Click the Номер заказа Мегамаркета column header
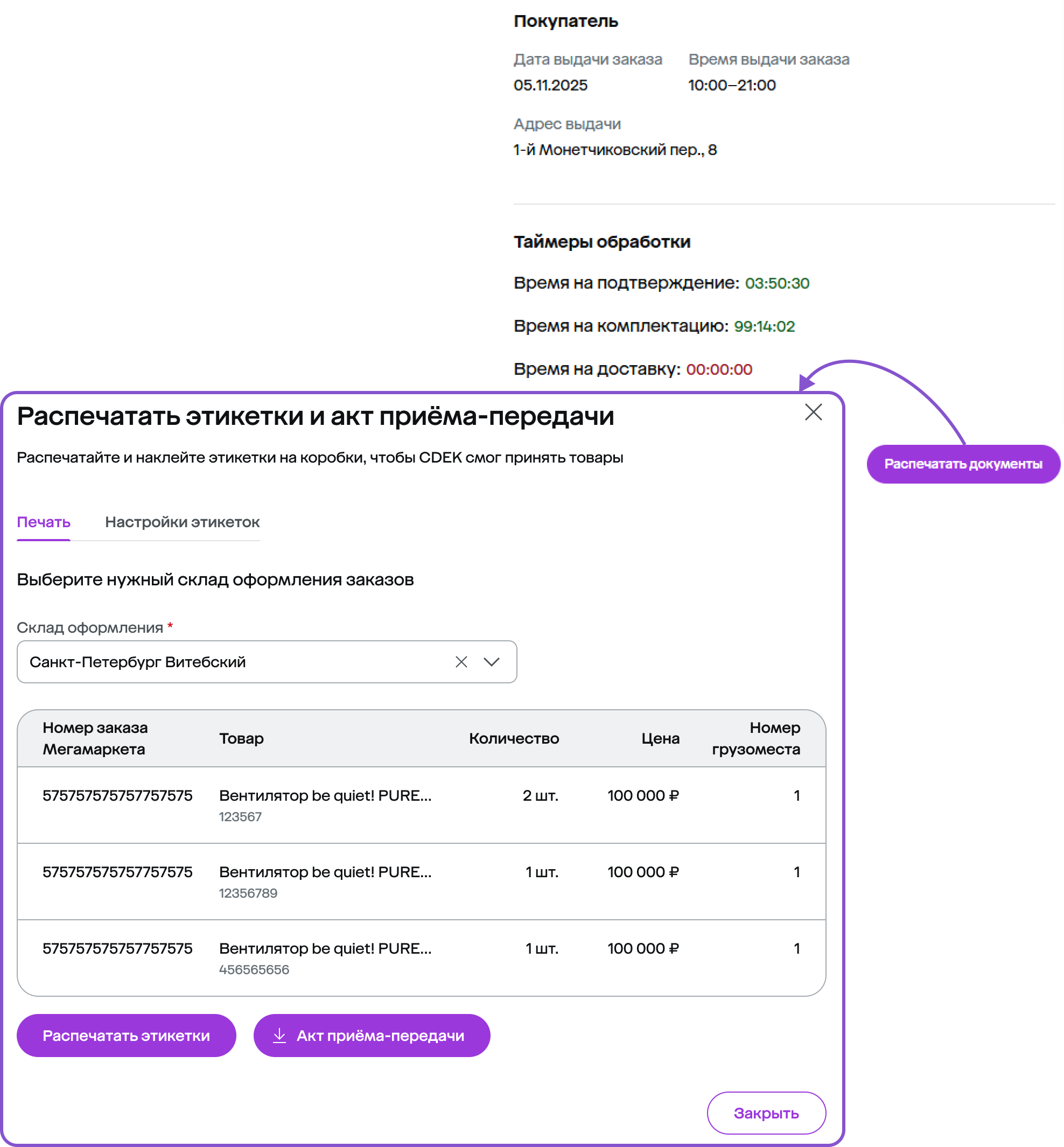Screen dimensions: 1064x1147 pos(95,738)
